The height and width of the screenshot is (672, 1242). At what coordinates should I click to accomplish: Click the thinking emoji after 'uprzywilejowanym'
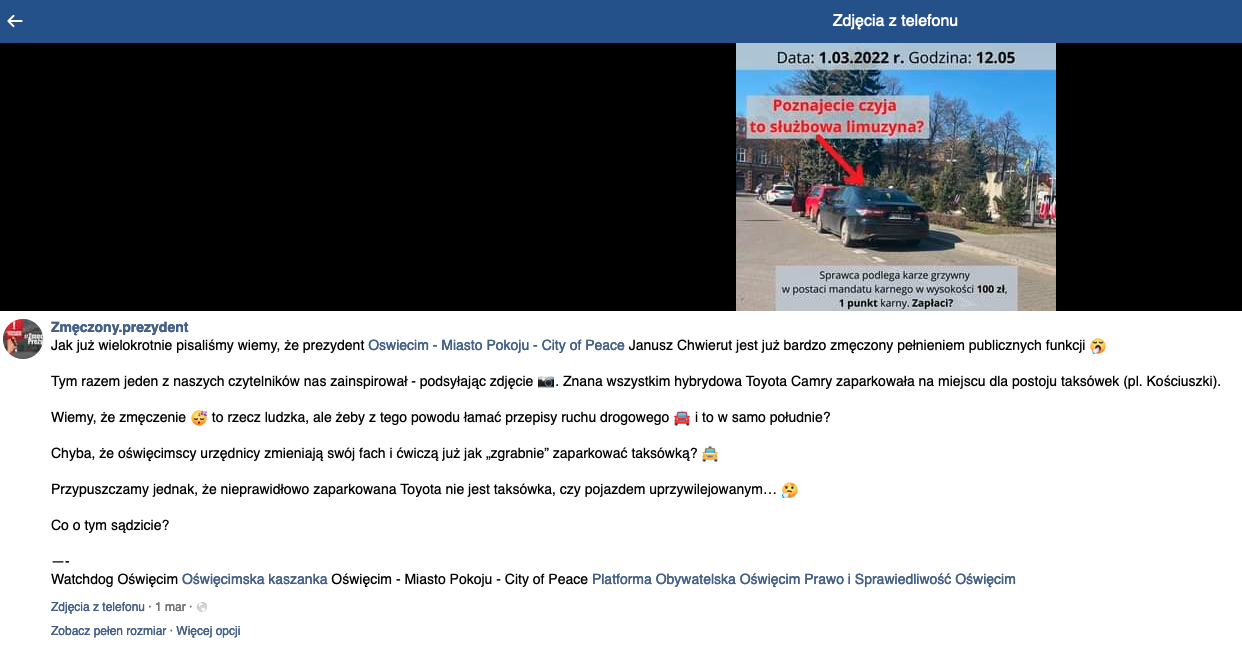click(x=790, y=490)
